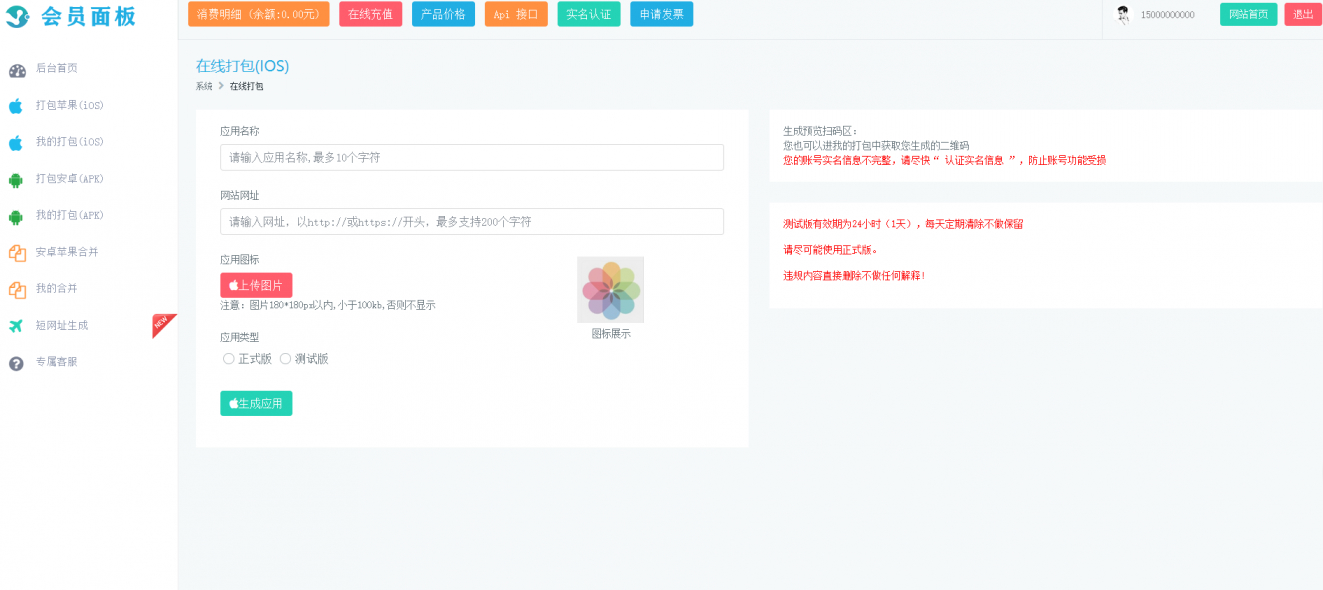Open the Api 接口 page
The height and width of the screenshot is (590, 1323).
[514, 14]
